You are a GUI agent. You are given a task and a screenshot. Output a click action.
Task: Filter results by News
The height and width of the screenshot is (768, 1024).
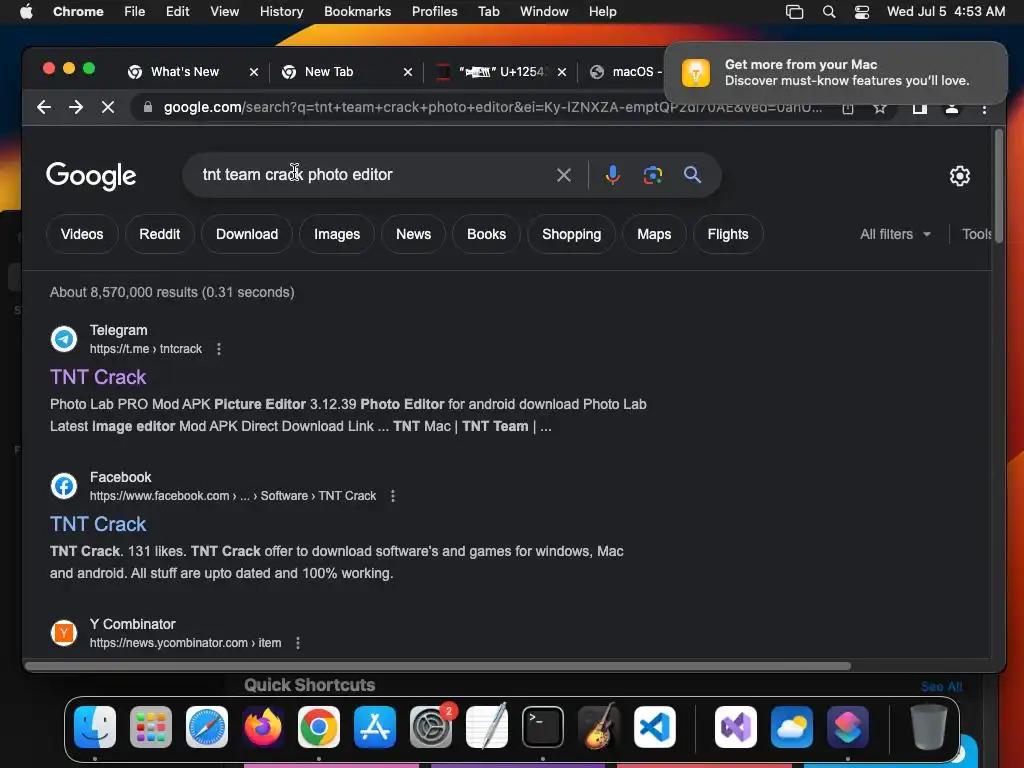click(413, 234)
